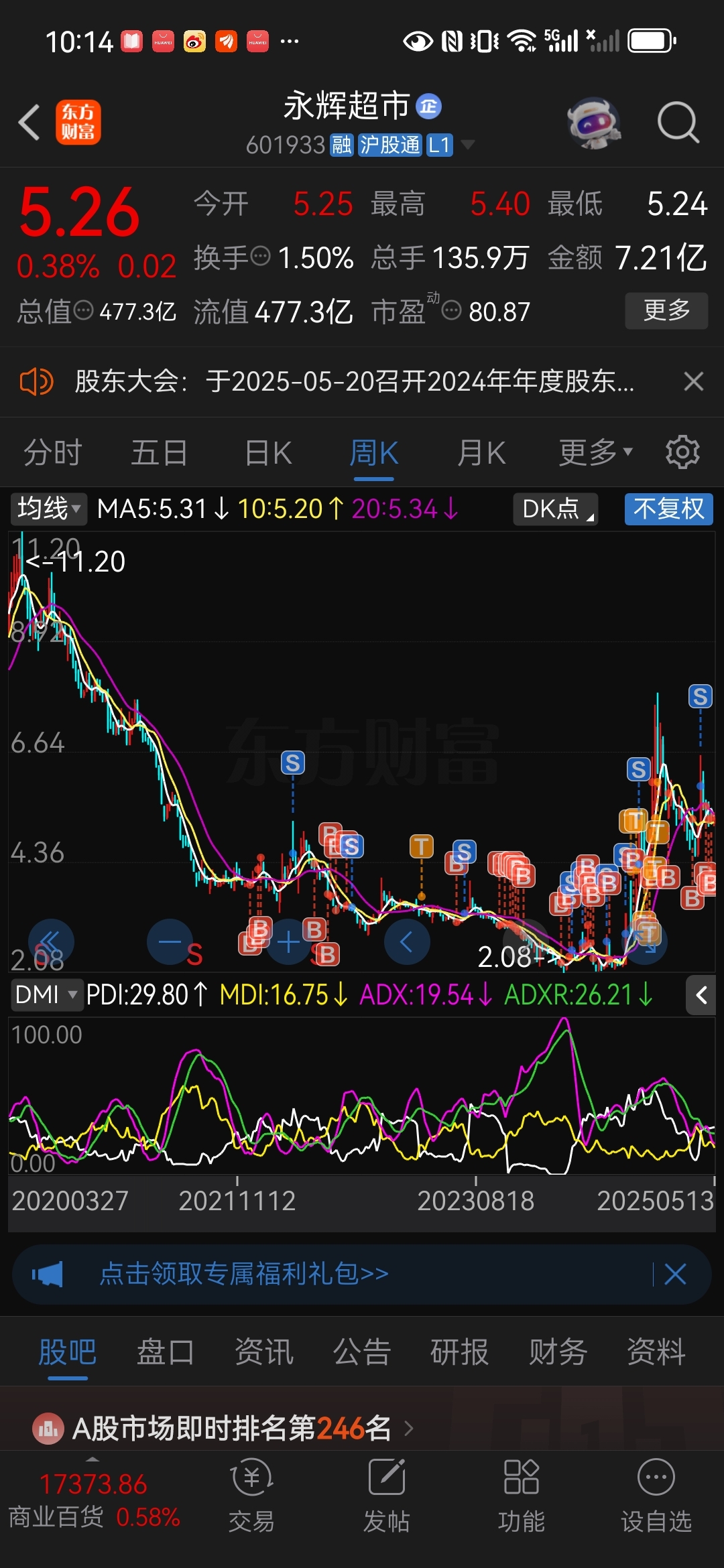Tap the search magnifier icon

click(678, 123)
